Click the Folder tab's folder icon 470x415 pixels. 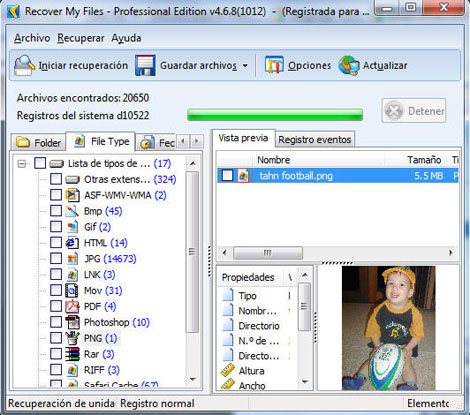23,142
